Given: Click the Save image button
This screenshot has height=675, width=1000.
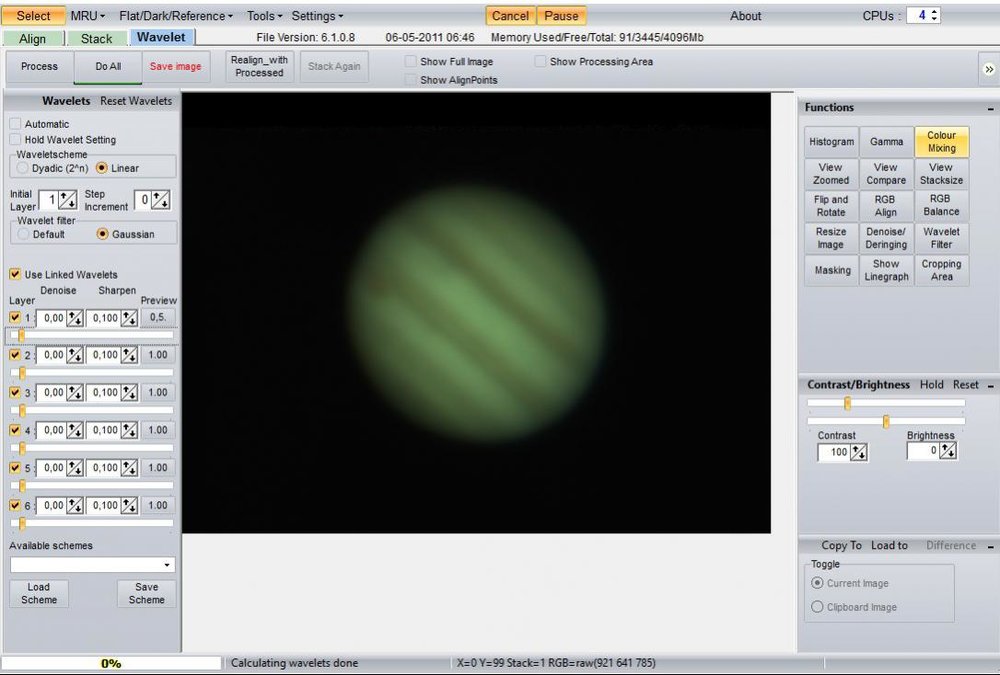Looking at the screenshot, I should (x=175, y=66).
